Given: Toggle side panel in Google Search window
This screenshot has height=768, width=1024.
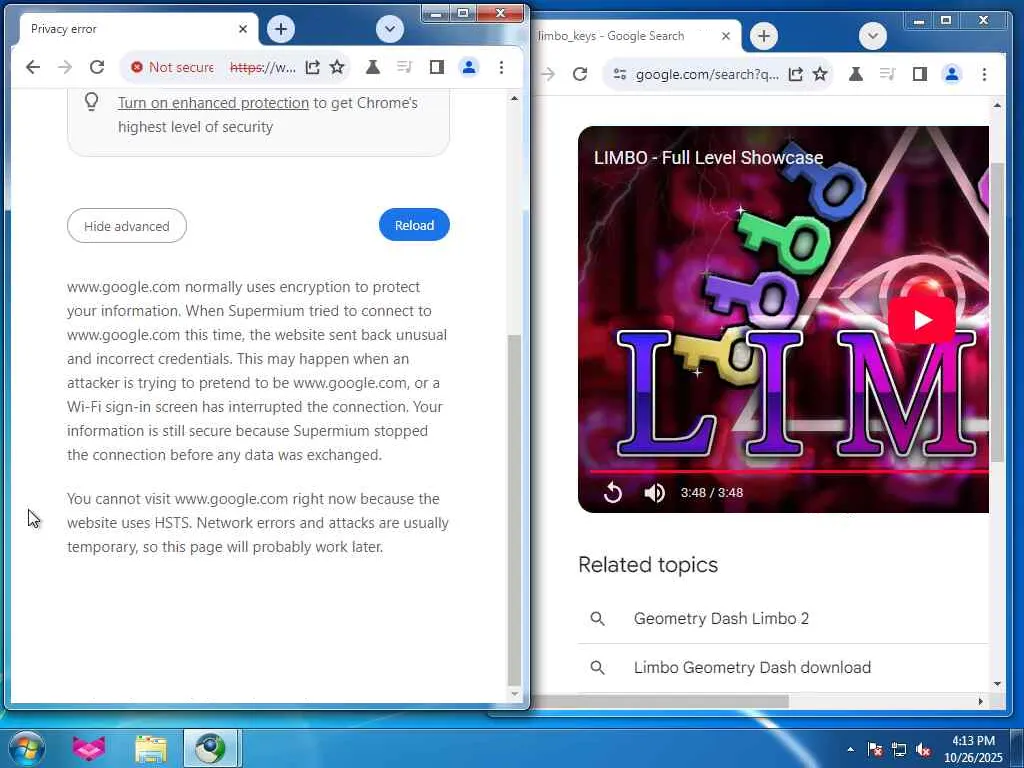Looking at the screenshot, I should coord(920,74).
